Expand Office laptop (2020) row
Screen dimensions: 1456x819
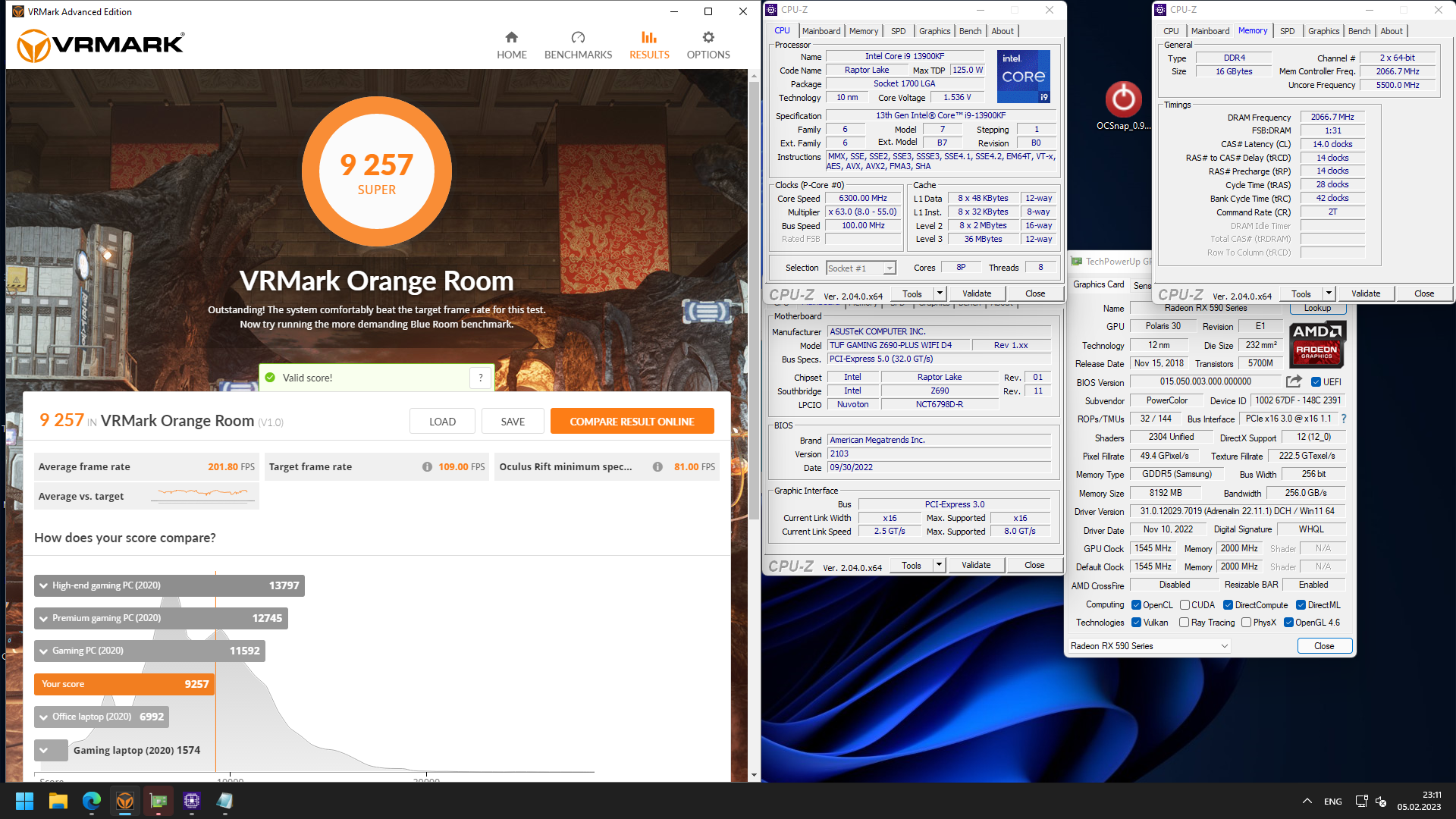tap(102, 717)
